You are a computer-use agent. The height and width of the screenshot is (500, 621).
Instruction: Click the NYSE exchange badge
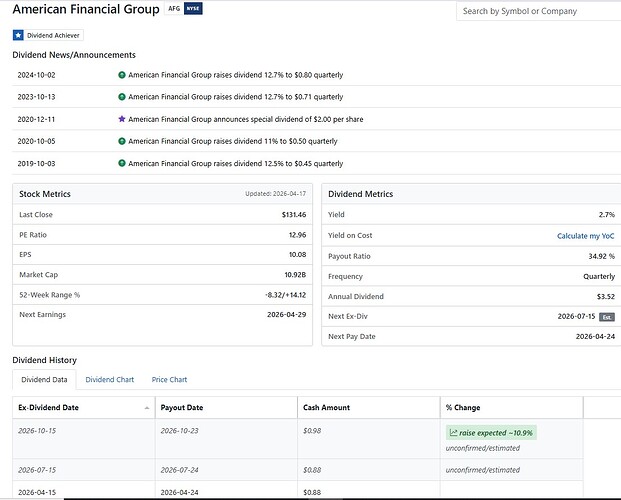click(193, 8)
